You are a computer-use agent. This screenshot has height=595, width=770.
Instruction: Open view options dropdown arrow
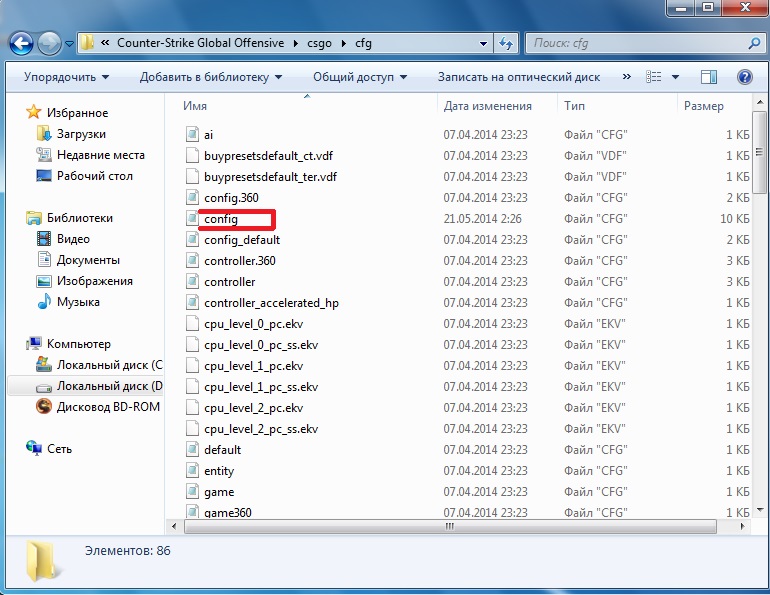coord(675,77)
